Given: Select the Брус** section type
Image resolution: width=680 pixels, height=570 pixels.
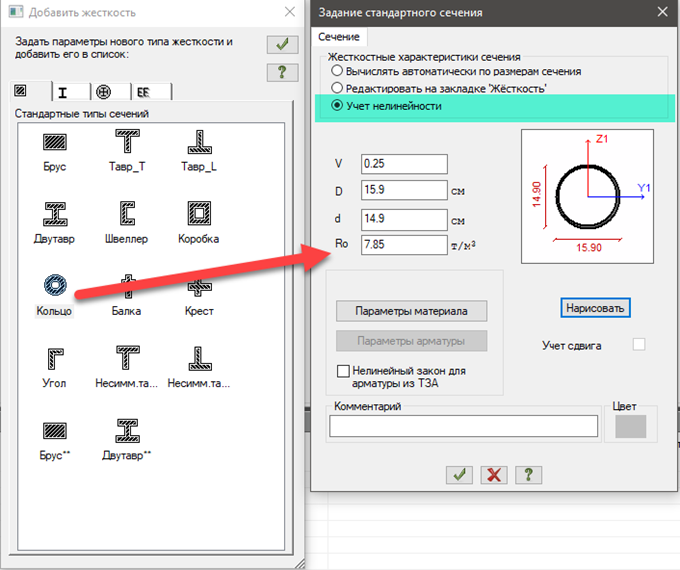Looking at the screenshot, I should 55,430.
